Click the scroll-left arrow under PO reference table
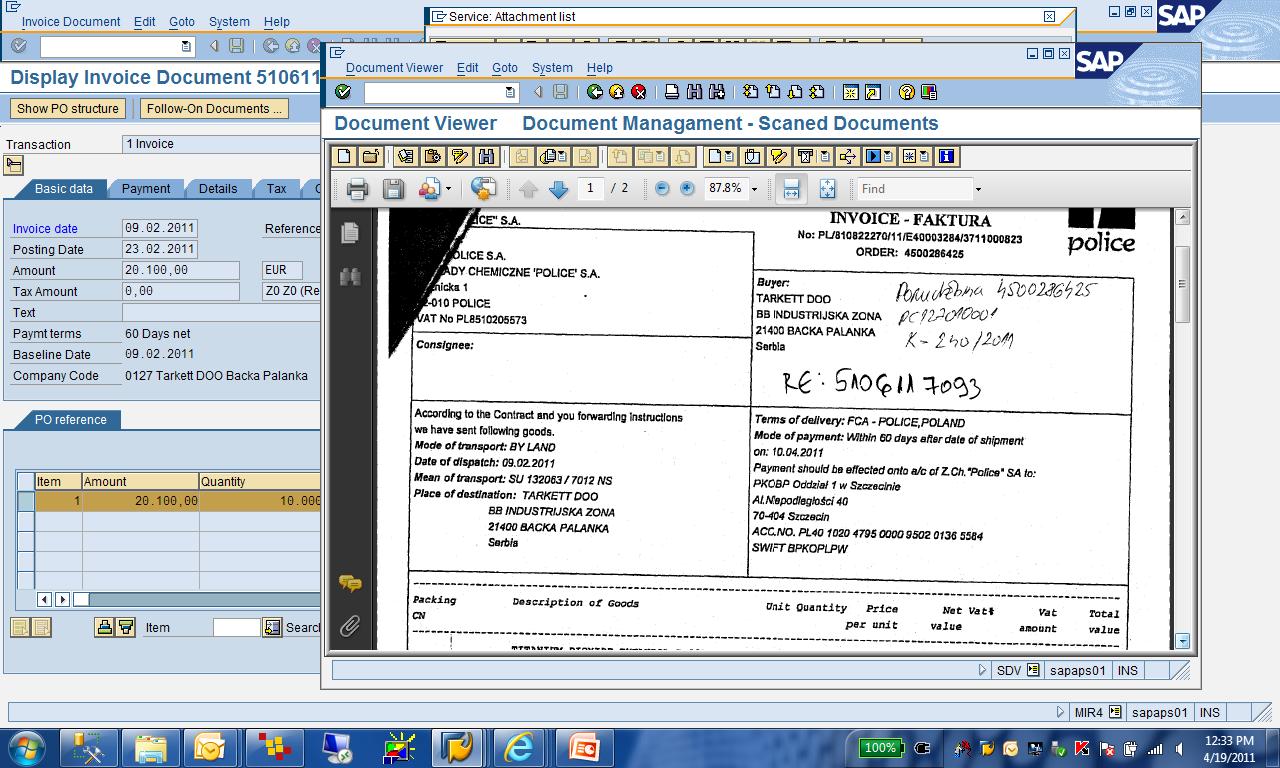This screenshot has height=768, width=1280. coord(44,599)
